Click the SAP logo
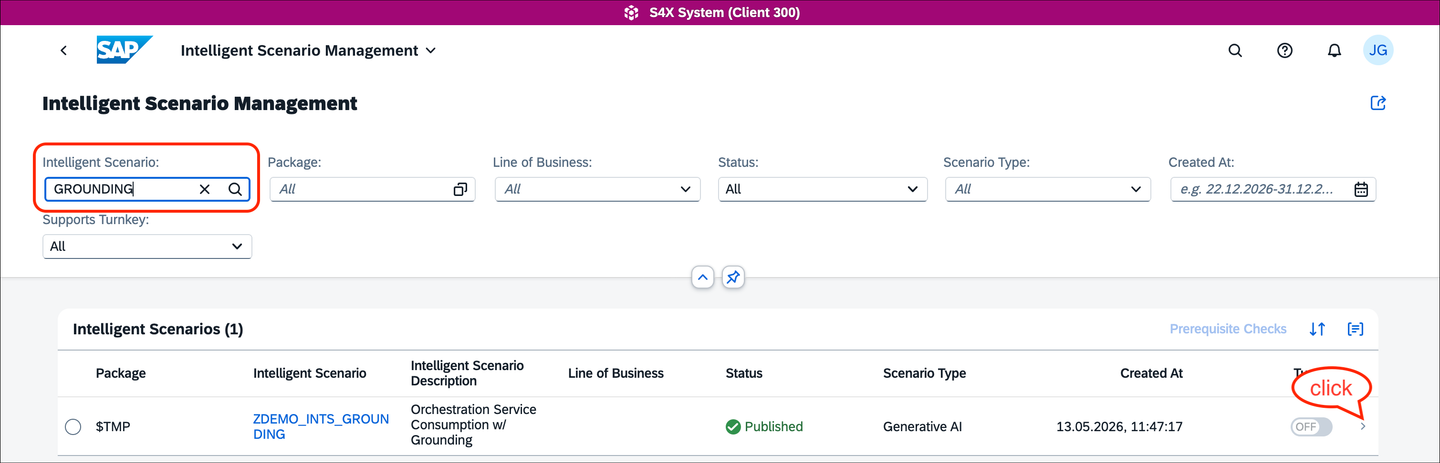The image size is (1440, 463). click(x=124, y=50)
